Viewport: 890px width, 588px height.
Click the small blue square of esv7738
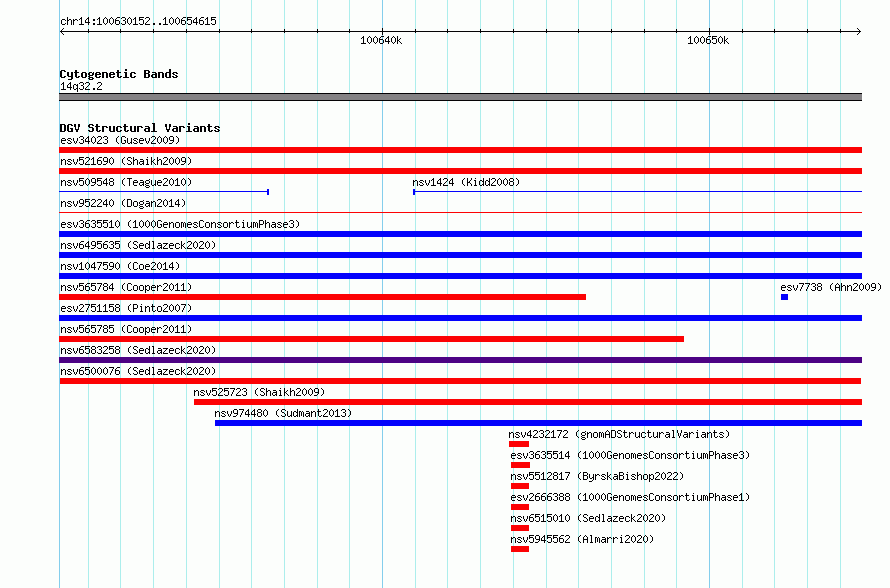coord(784,297)
